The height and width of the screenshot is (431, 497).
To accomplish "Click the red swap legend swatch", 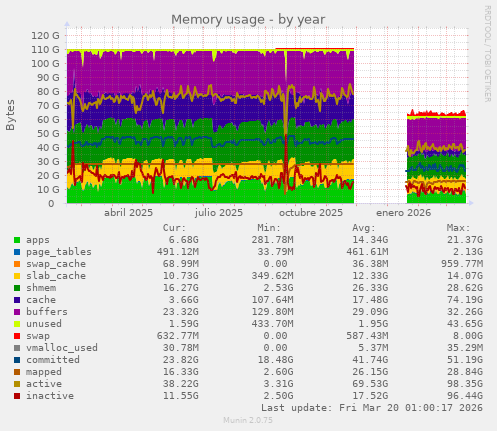I will [x=17, y=336].
